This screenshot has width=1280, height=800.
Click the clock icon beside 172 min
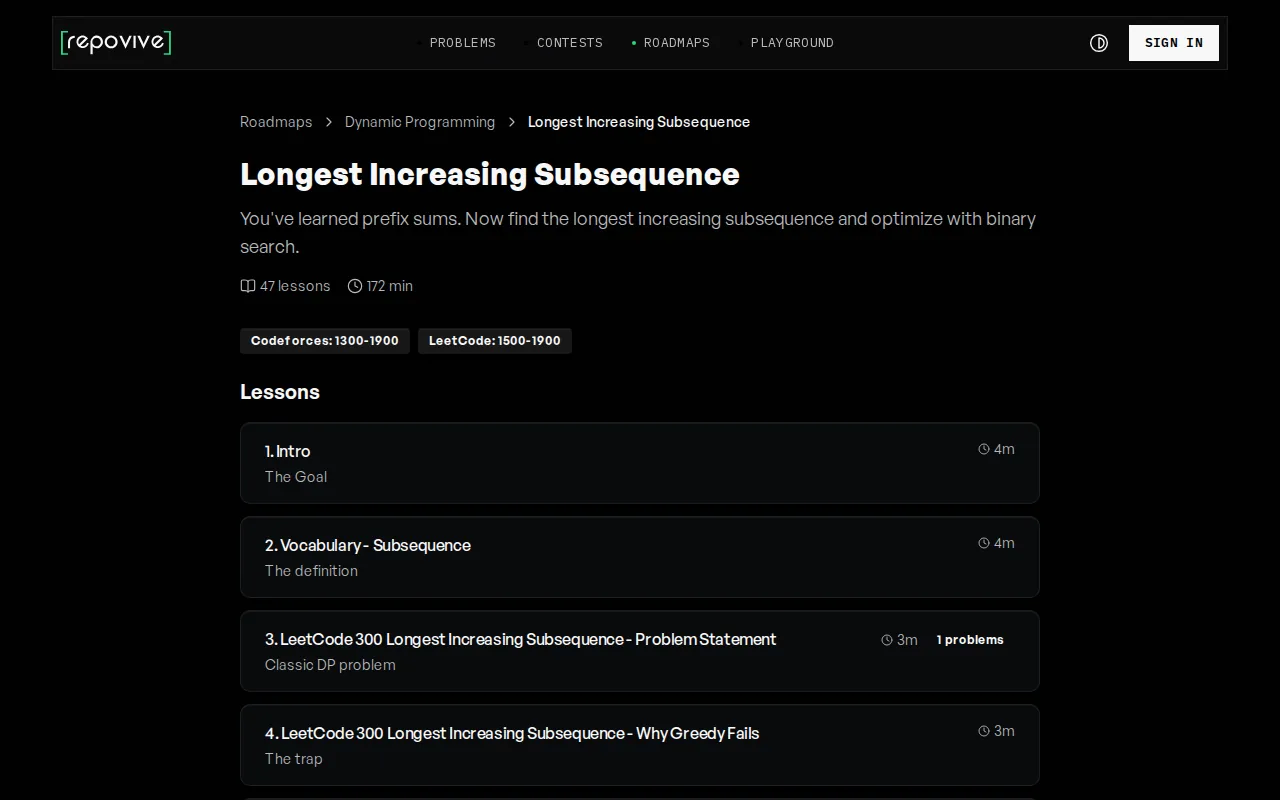point(355,286)
